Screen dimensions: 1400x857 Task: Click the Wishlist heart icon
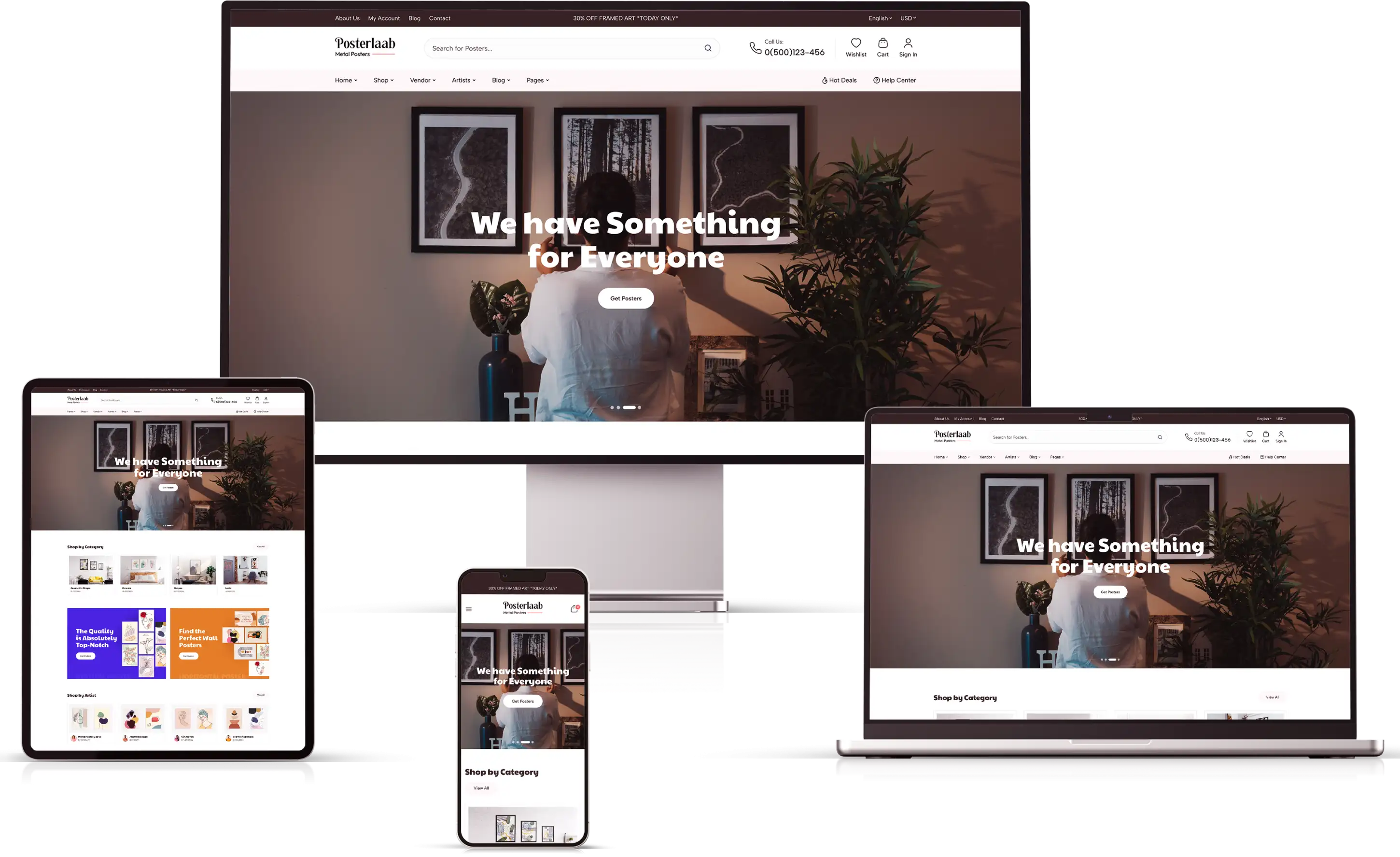(x=856, y=43)
